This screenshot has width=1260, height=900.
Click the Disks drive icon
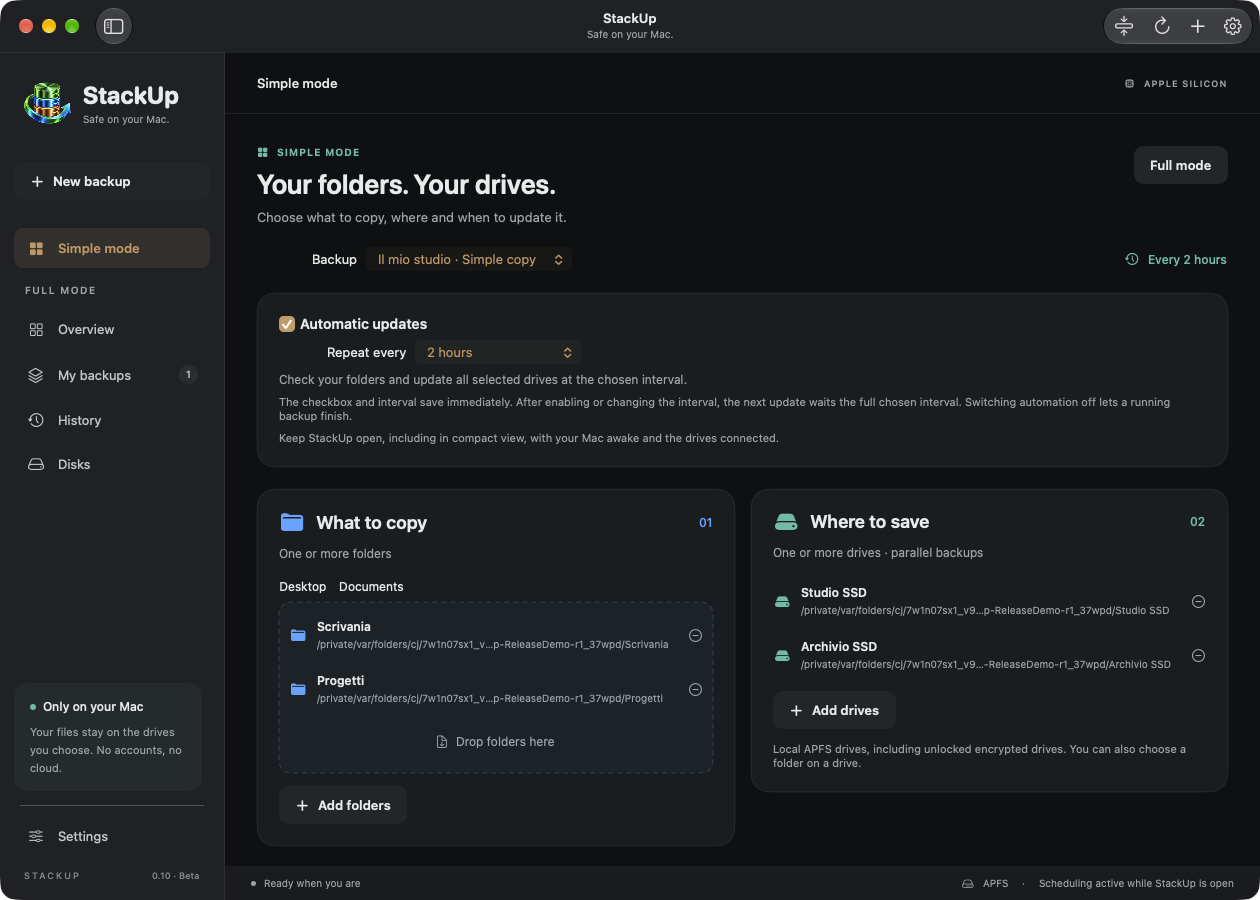(x=36, y=464)
